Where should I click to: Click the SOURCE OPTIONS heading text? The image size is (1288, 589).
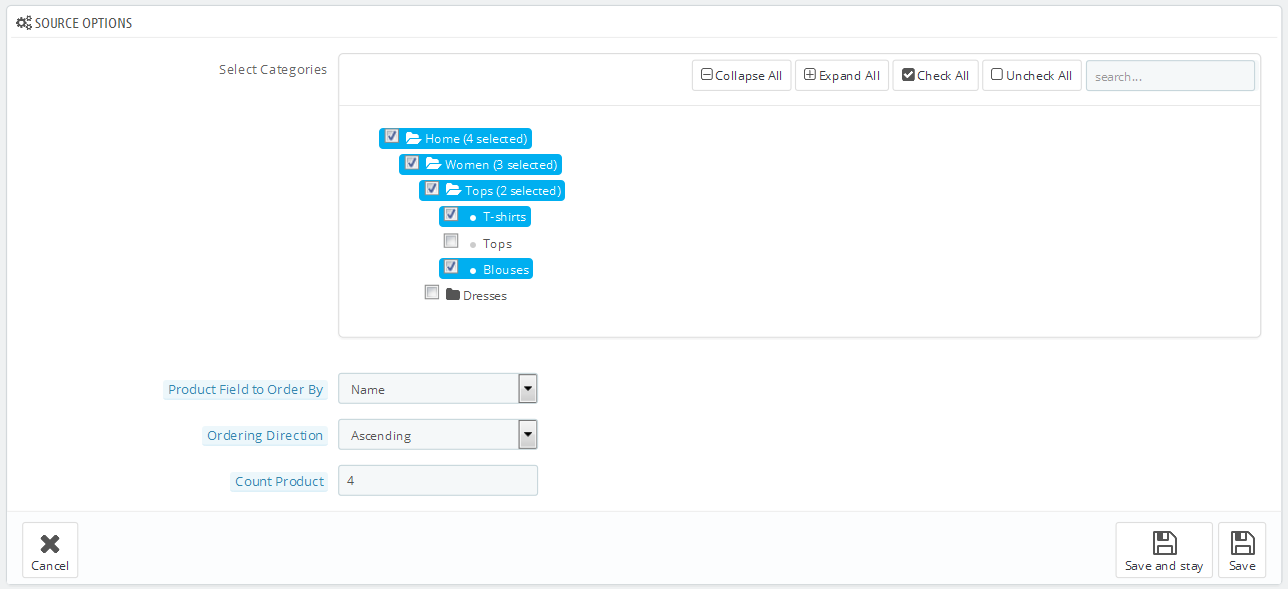[83, 23]
